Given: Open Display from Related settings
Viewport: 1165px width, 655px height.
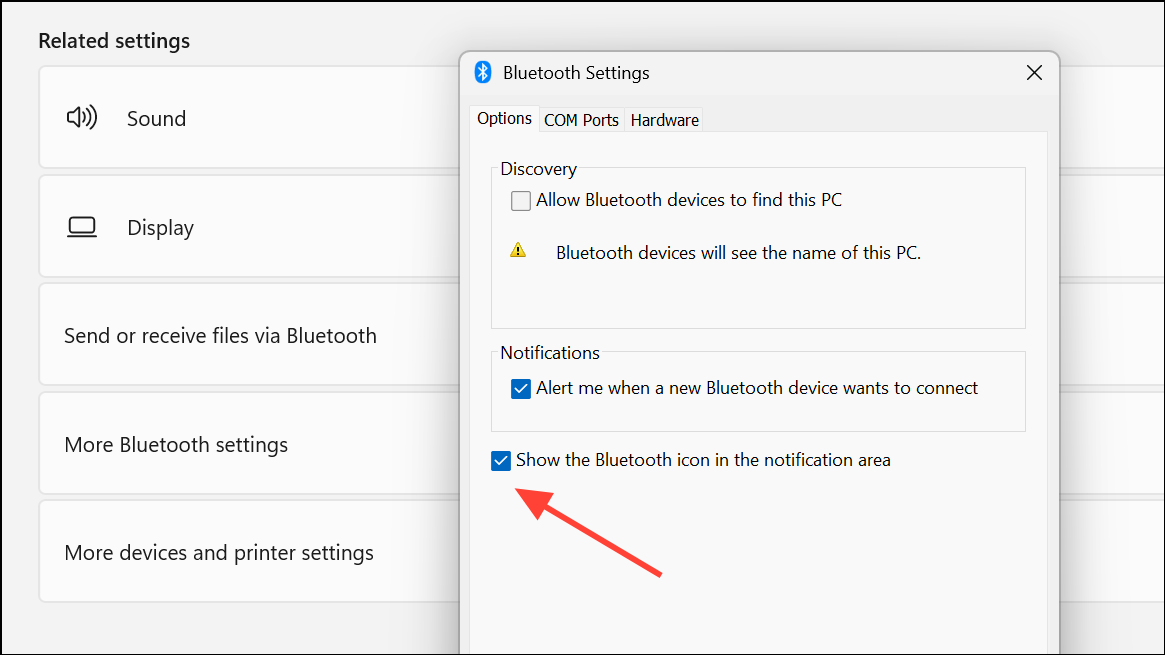Looking at the screenshot, I should 160,226.
